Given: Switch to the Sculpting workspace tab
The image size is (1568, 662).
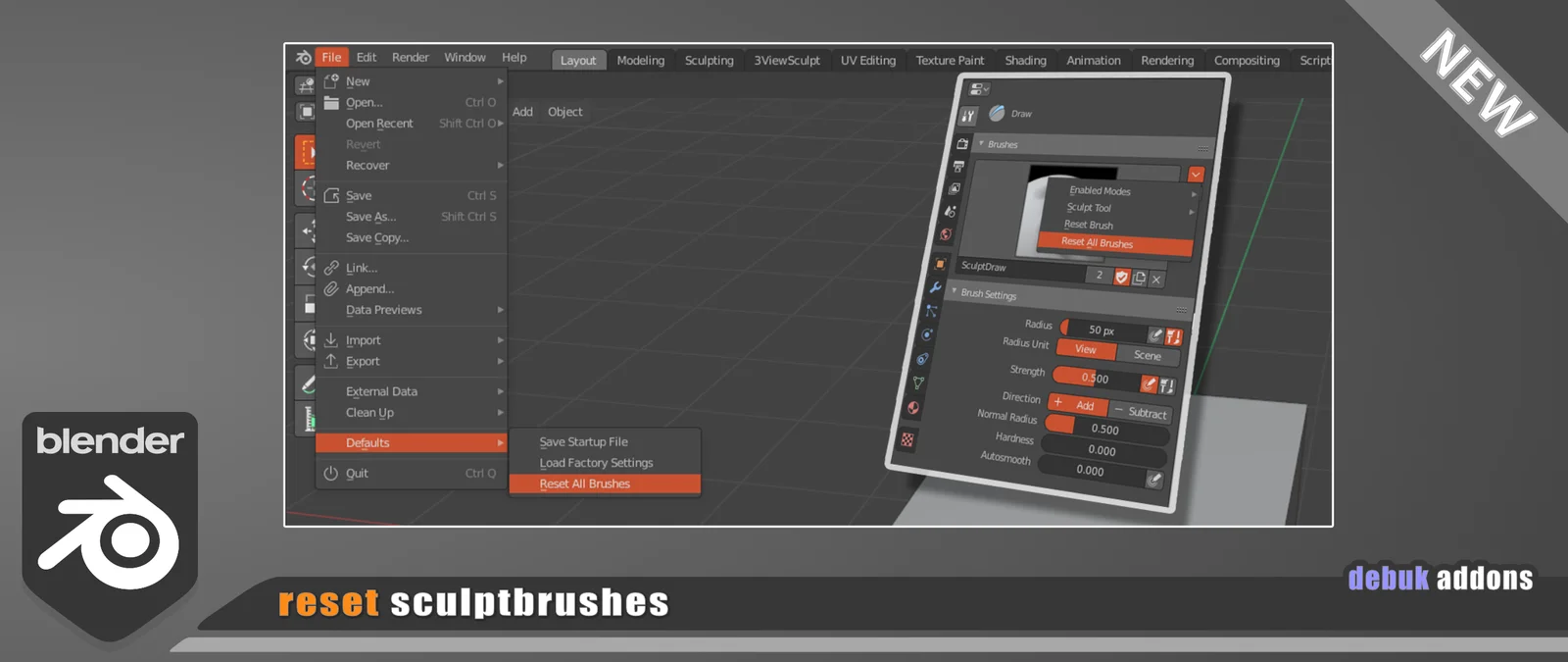Looking at the screenshot, I should point(709,61).
